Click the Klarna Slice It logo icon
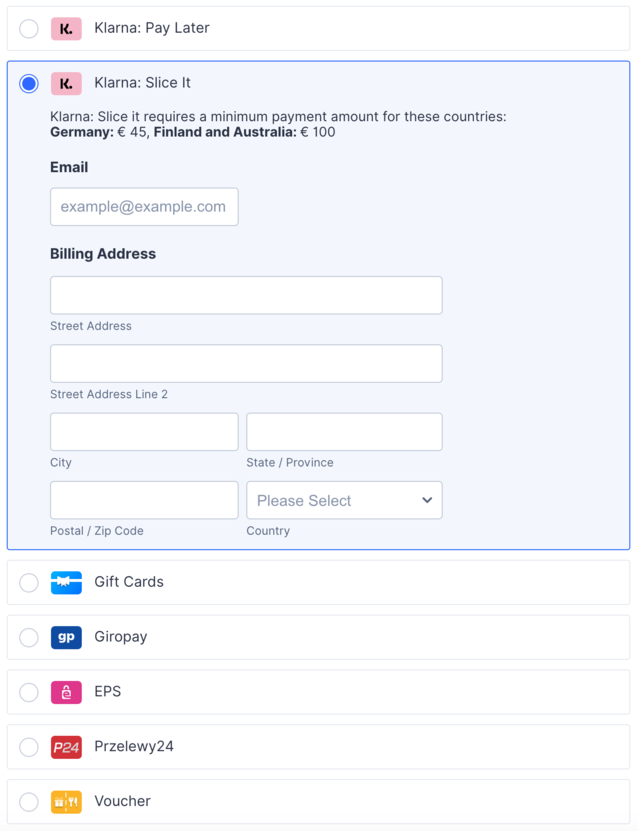 pyautogui.click(x=66, y=83)
